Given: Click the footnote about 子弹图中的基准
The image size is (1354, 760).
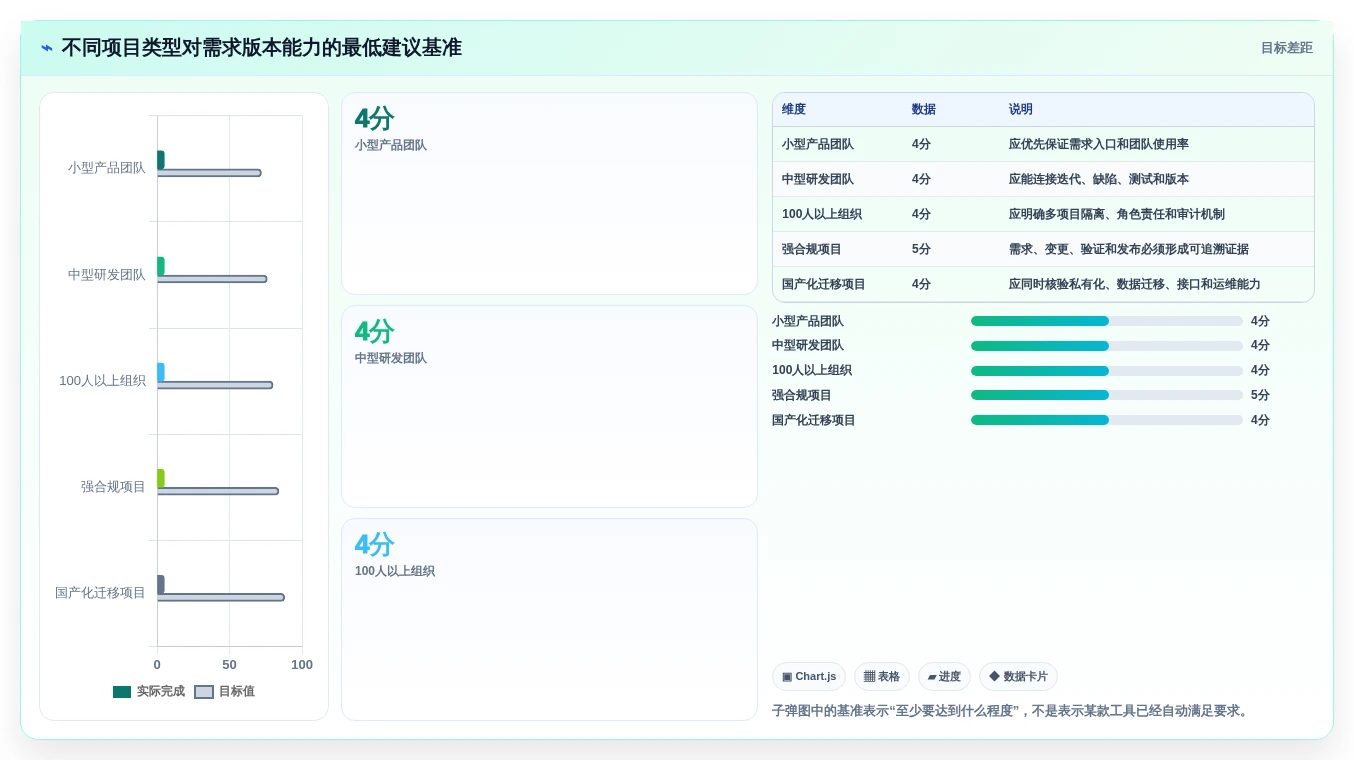Looking at the screenshot, I should [x=1012, y=711].
